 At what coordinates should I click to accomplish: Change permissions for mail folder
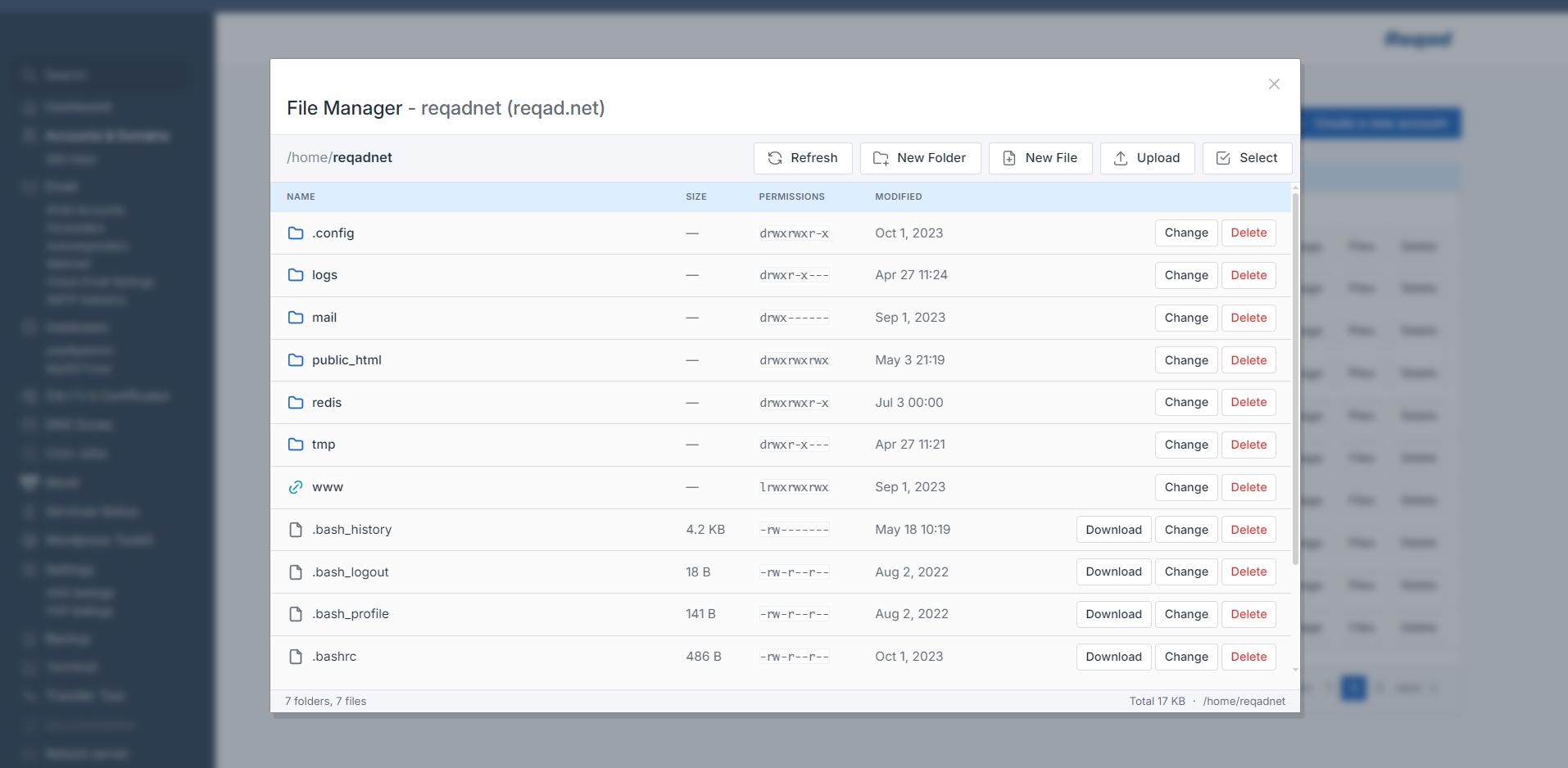click(1186, 318)
